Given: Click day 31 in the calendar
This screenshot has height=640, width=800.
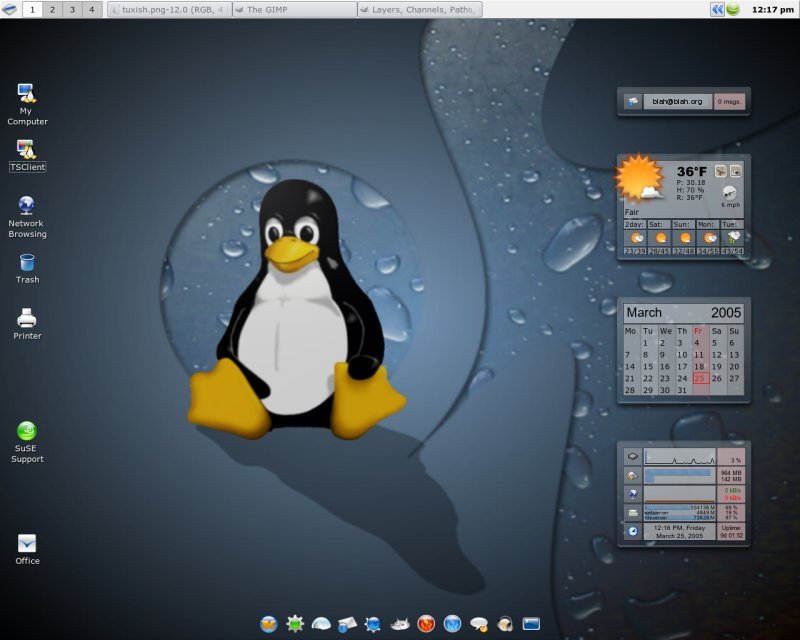Looking at the screenshot, I should pyautogui.click(x=682, y=390).
